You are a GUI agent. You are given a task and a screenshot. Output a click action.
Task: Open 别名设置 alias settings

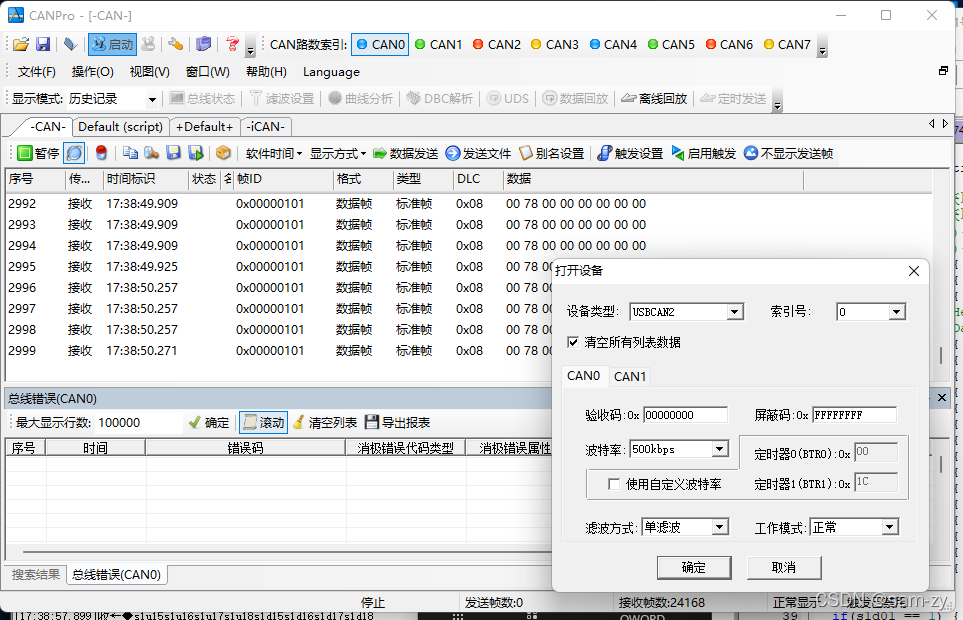(x=552, y=153)
